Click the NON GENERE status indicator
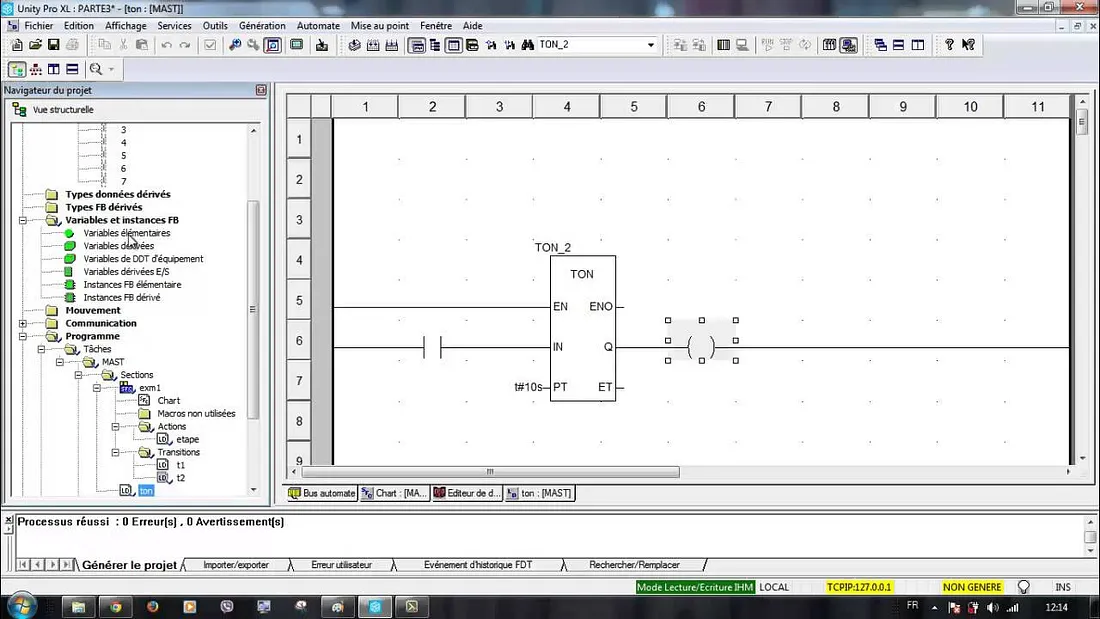The height and width of the screenshot is (619, 1100). click(x=972, y=587)
